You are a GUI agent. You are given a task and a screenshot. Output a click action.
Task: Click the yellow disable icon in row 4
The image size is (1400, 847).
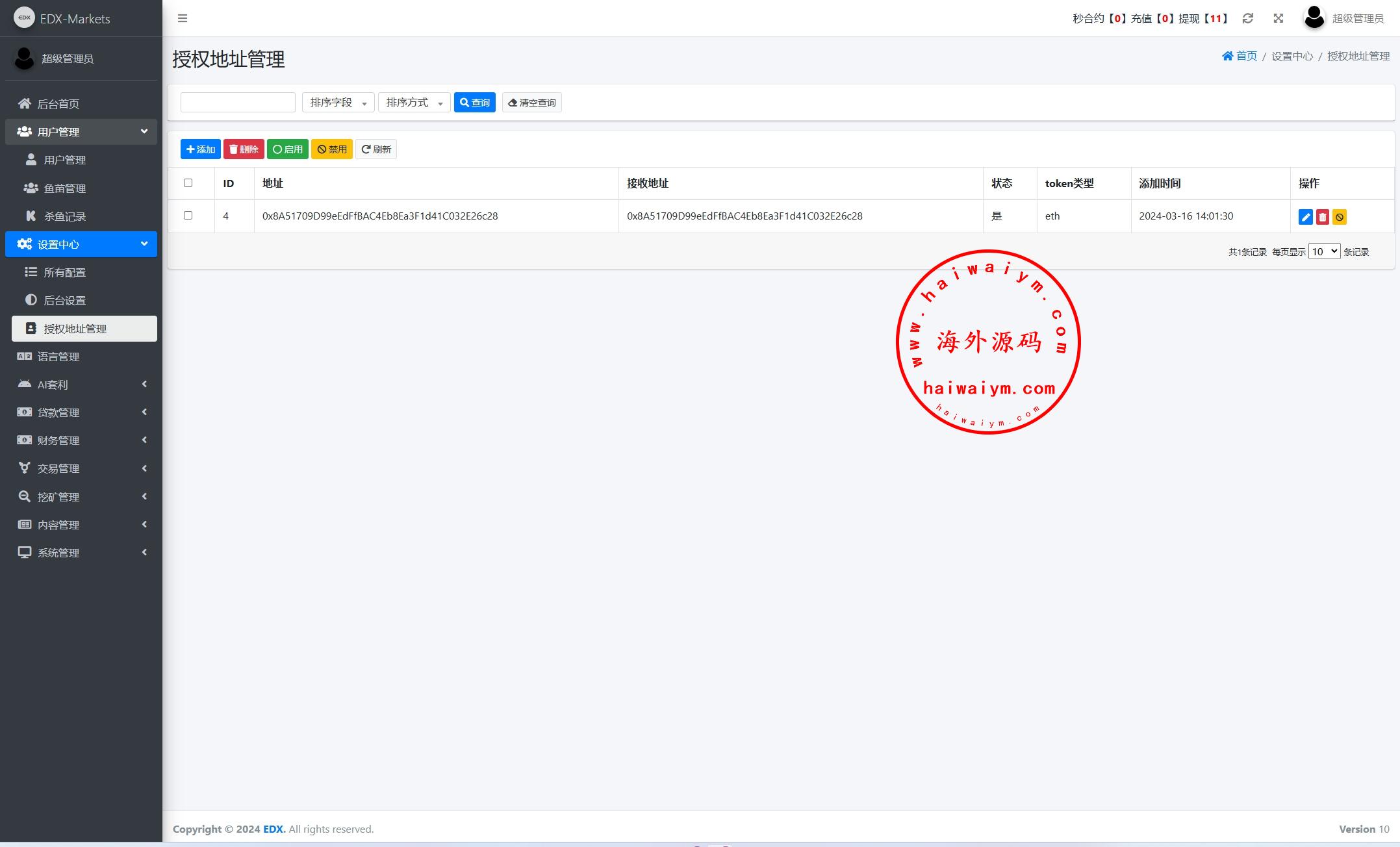click(1339, 217)
